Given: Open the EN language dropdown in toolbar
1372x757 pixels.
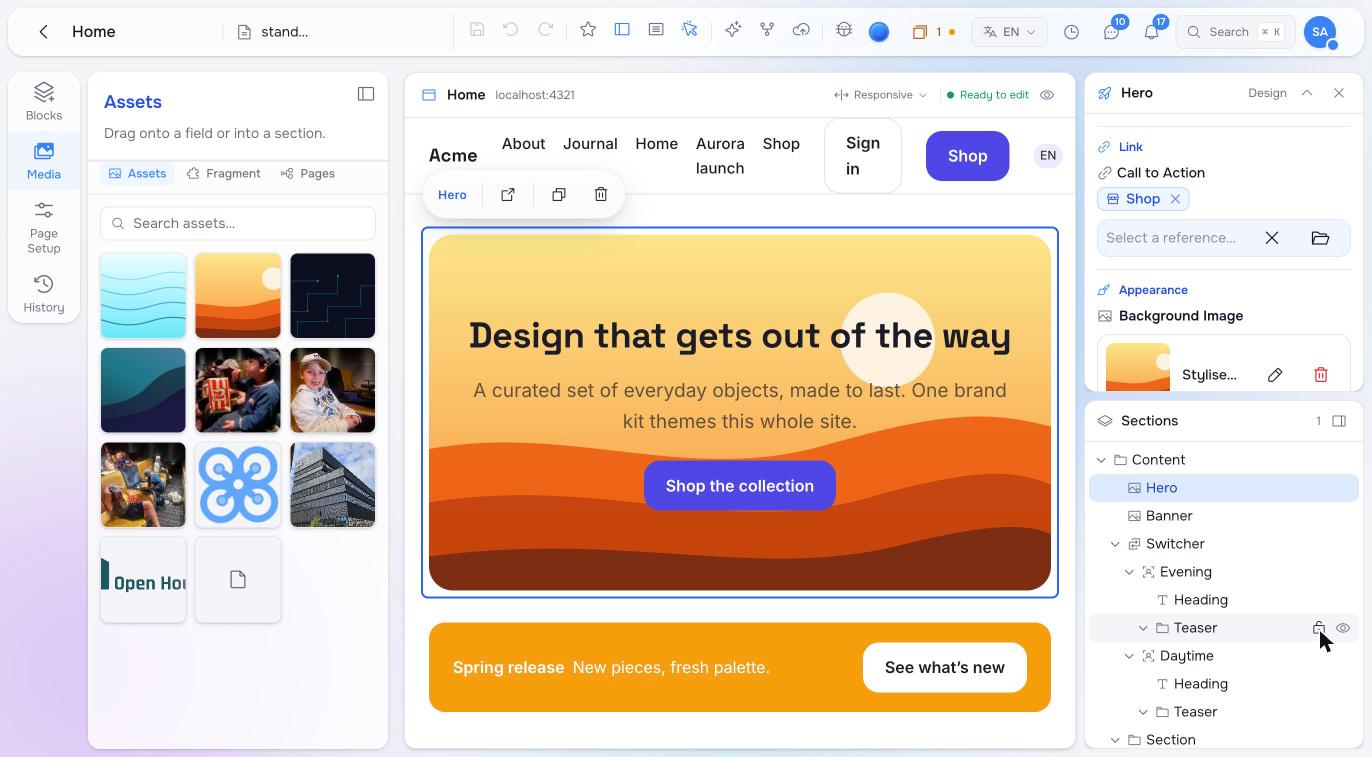Looking at the screenshot, I should pos(1009,32).
